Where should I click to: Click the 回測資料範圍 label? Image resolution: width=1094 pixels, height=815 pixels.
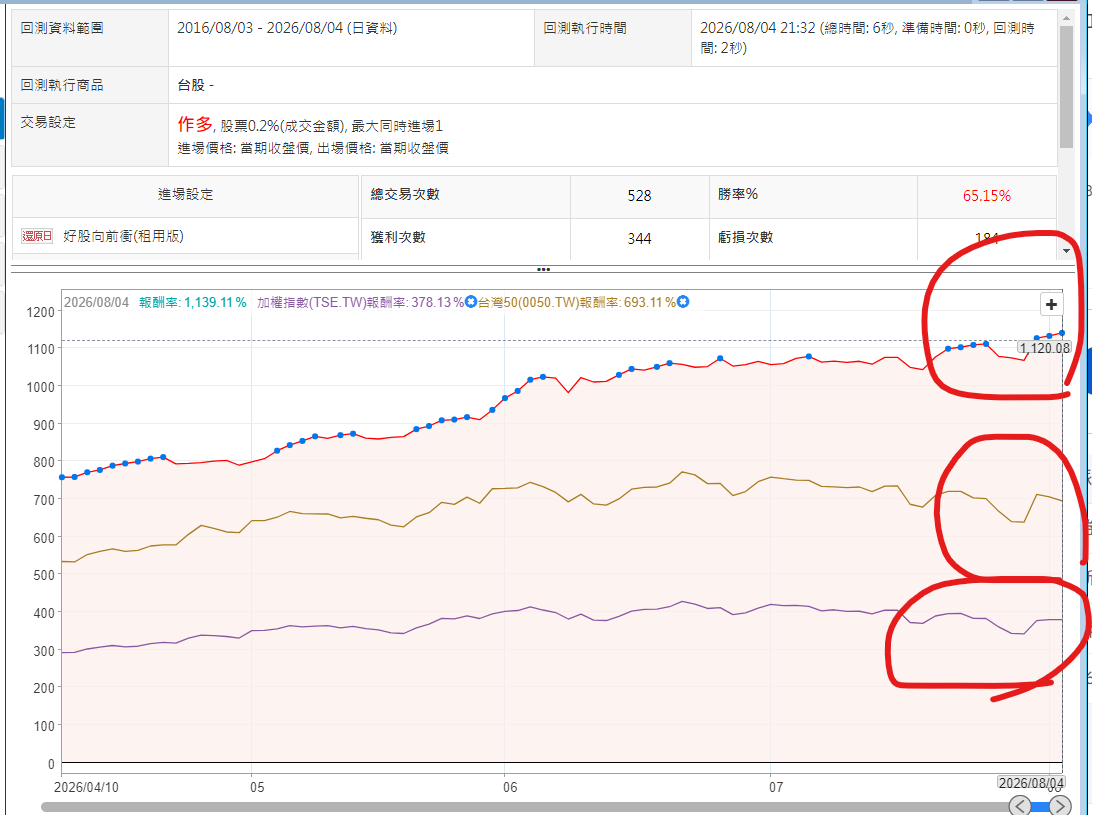pyautogui.click(x=62, y=28)
